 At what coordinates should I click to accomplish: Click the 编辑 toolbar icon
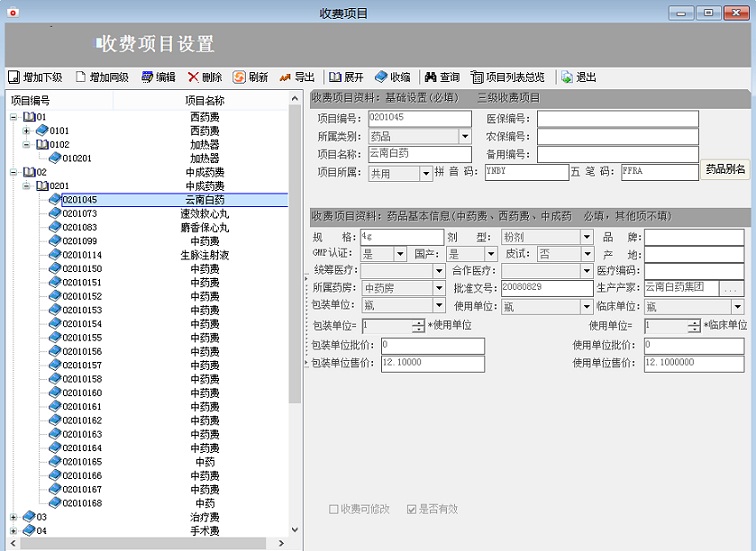pos(147,77)
